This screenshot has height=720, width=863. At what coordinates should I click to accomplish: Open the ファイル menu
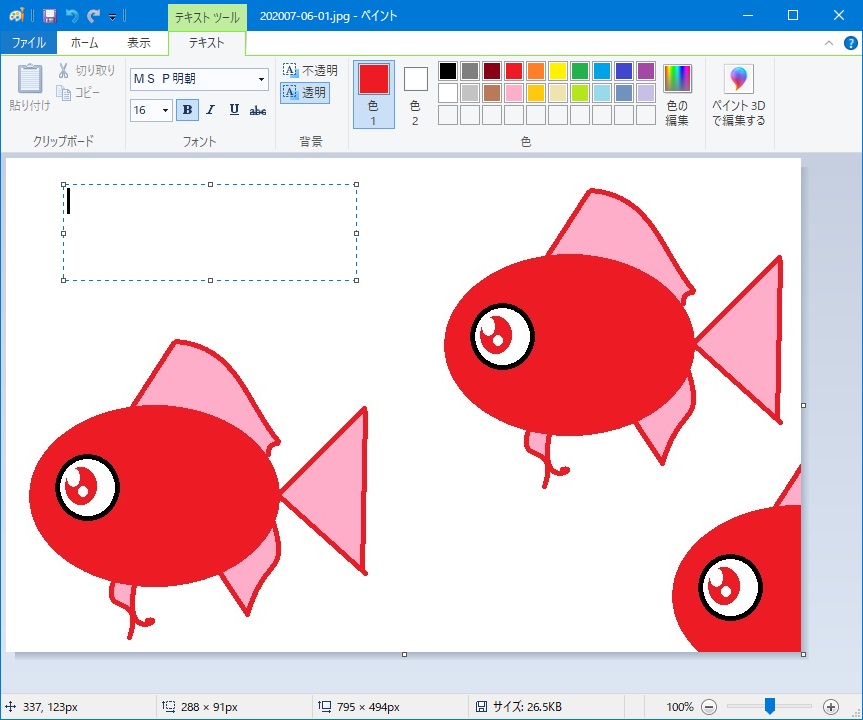29,43
